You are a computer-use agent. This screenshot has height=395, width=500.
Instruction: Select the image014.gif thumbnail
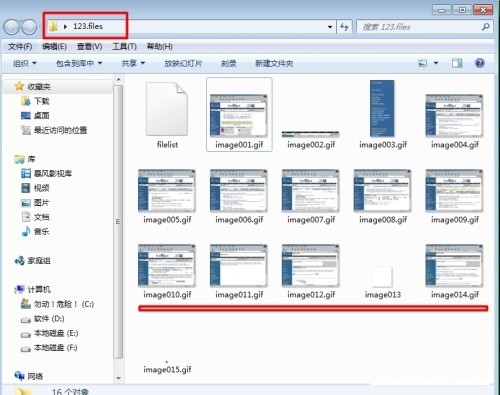[x=454, y=266]
